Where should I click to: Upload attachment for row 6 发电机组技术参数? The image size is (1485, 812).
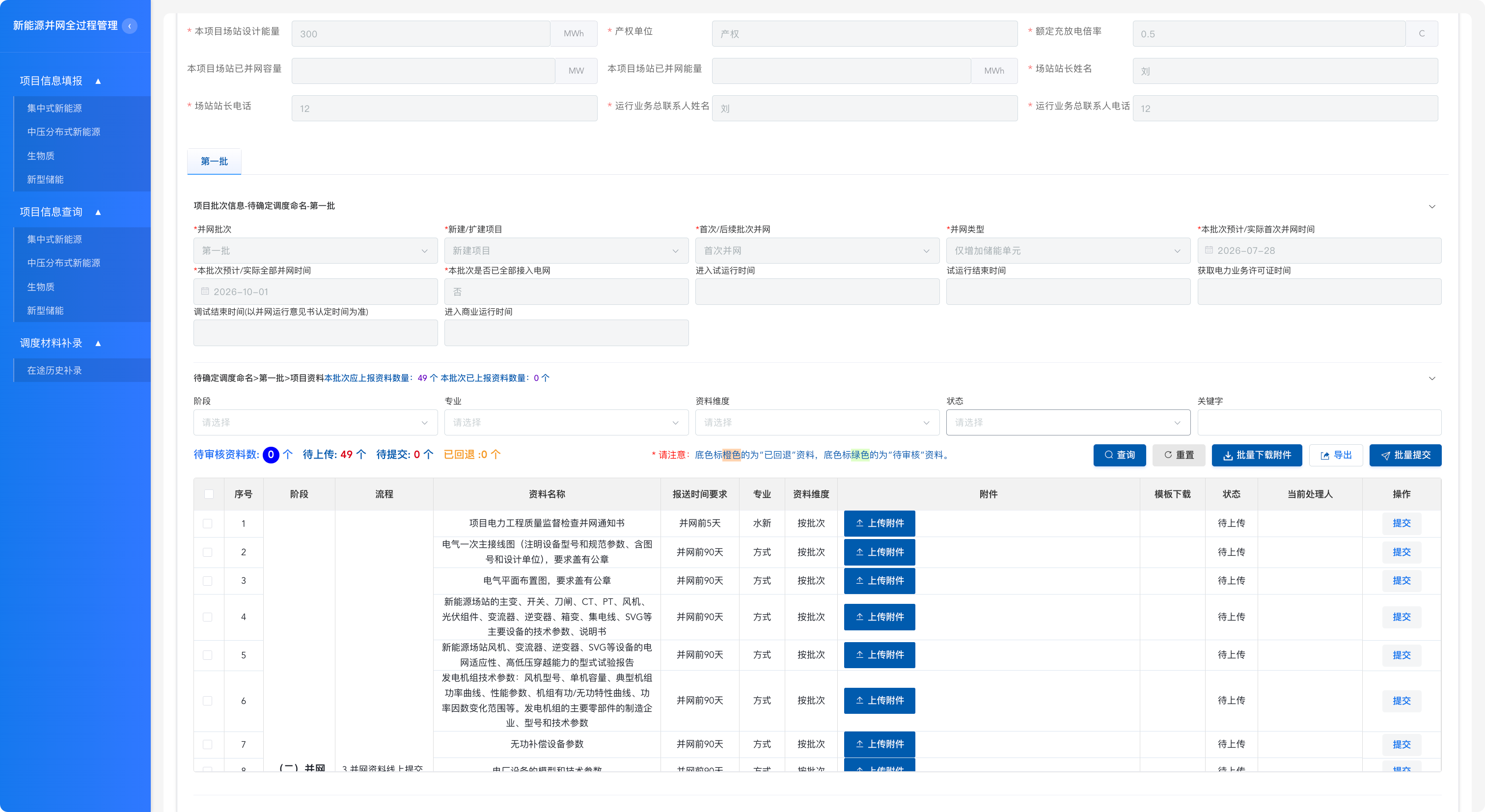click(x=879, y=701)
